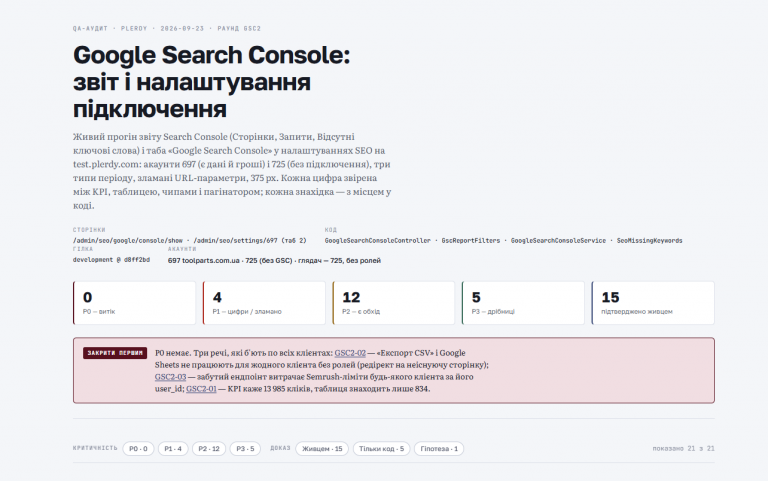The width and height of the screenshot is (768, 481).
Task: Click the /admin/seo/google/console/show path text
Action: tap(128, 240)
